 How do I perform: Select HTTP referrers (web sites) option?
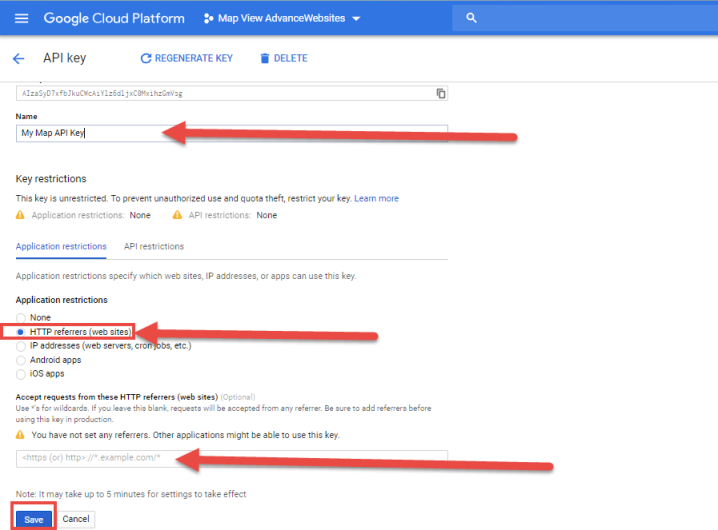[x=22, y=332]
